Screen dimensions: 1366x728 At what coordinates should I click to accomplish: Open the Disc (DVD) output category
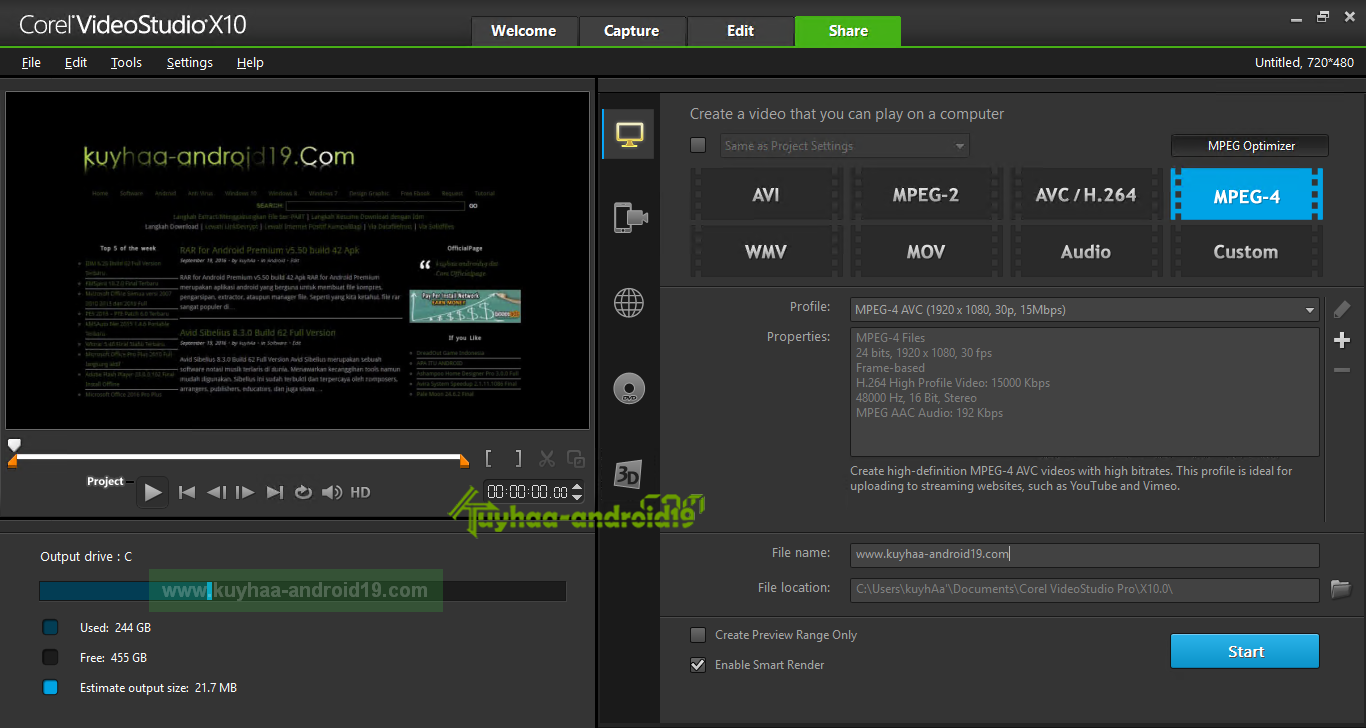[629, 388]
